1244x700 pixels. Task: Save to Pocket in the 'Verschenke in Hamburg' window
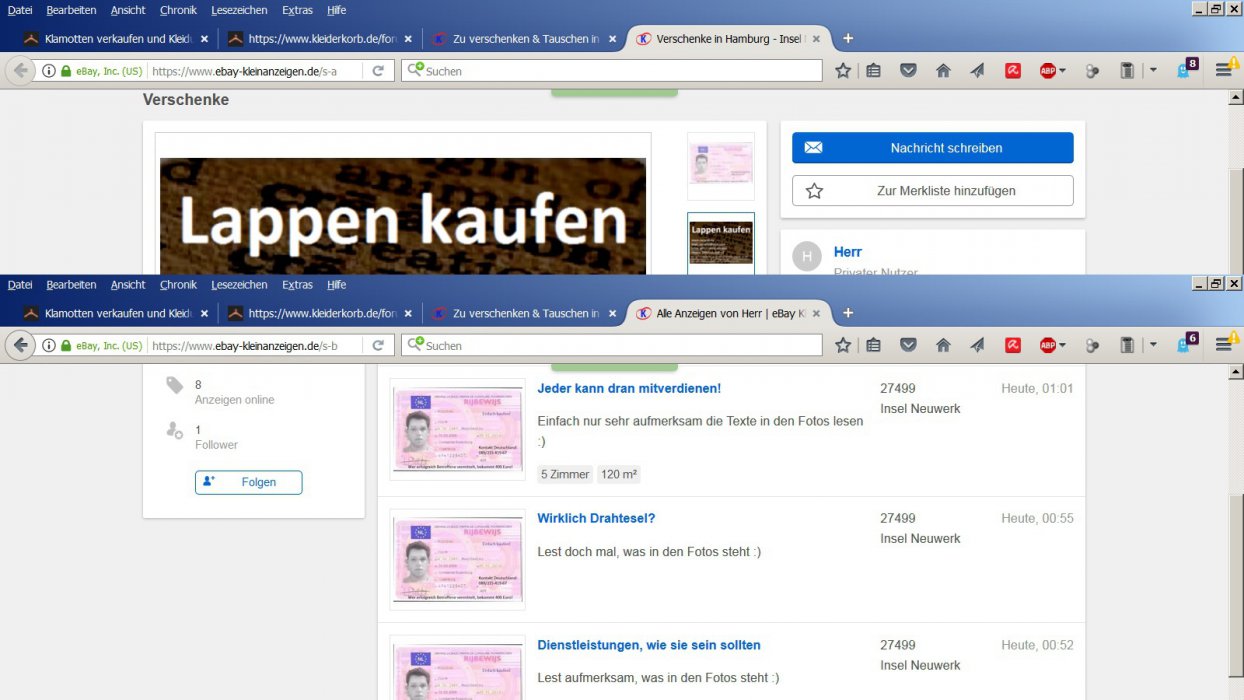pyautogui.click(x=908, y=71)
